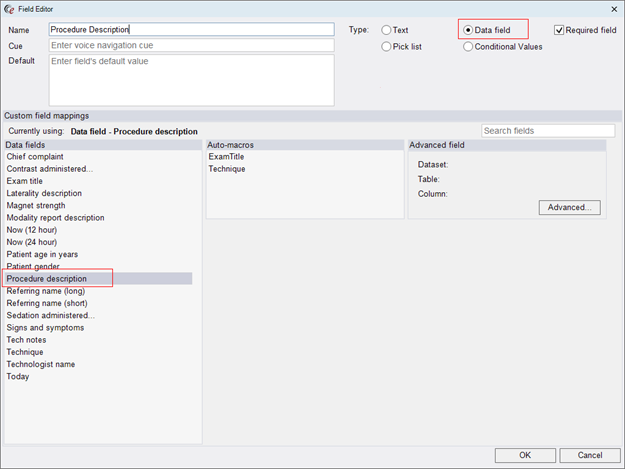Select the Data field radio button
Viewport: 625px width, 469px height.
[x=468, y=30]
